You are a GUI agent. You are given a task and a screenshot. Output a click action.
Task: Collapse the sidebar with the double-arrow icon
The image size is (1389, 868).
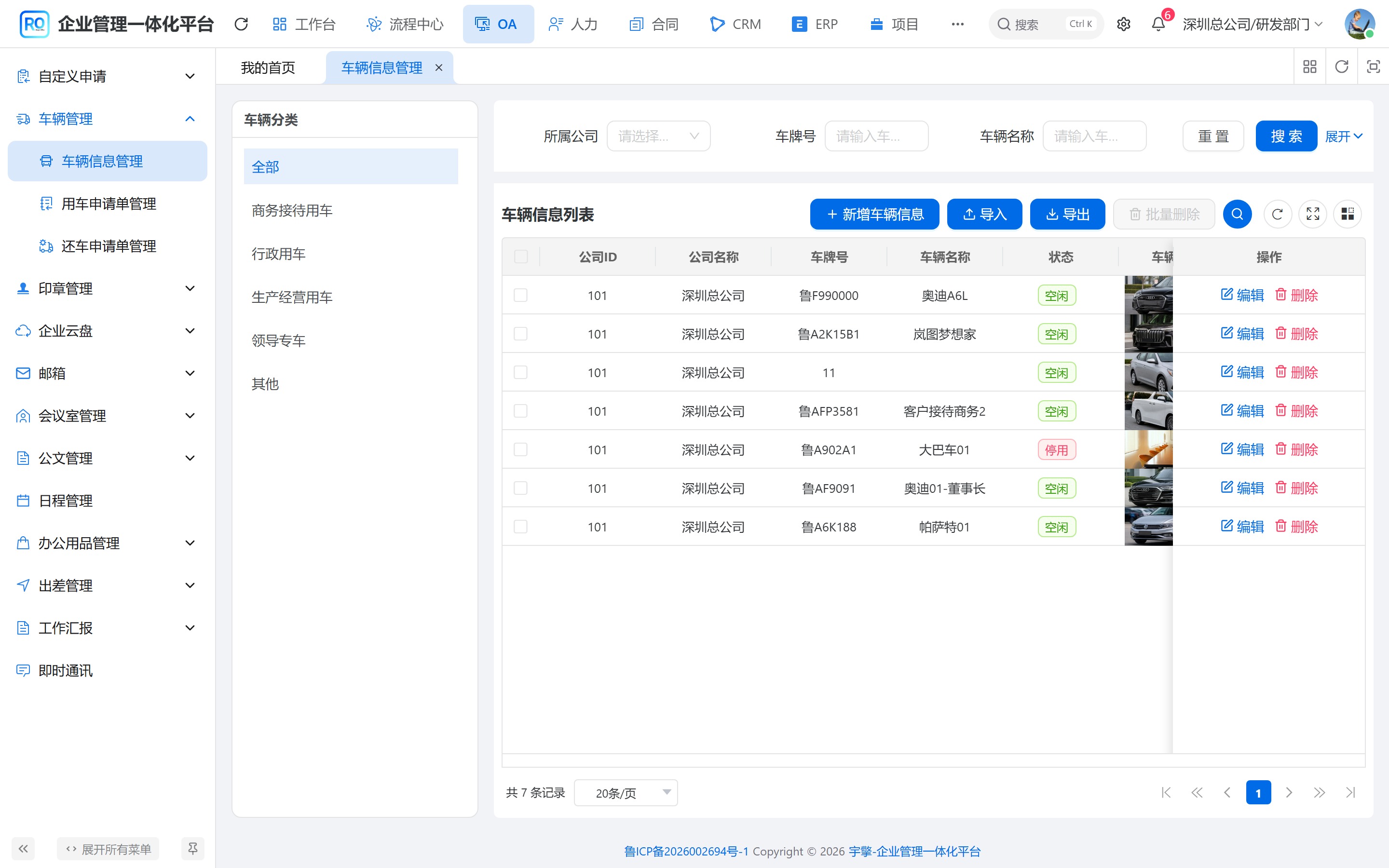tap(23, 849)
